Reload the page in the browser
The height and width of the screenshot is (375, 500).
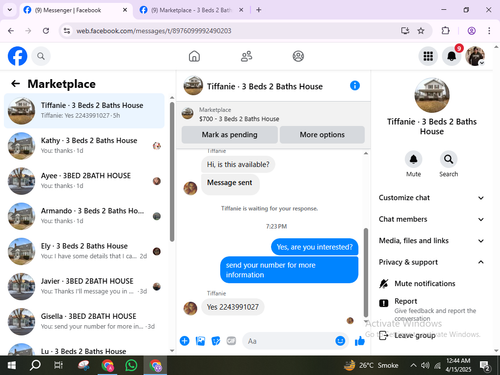tap(46, 31)
